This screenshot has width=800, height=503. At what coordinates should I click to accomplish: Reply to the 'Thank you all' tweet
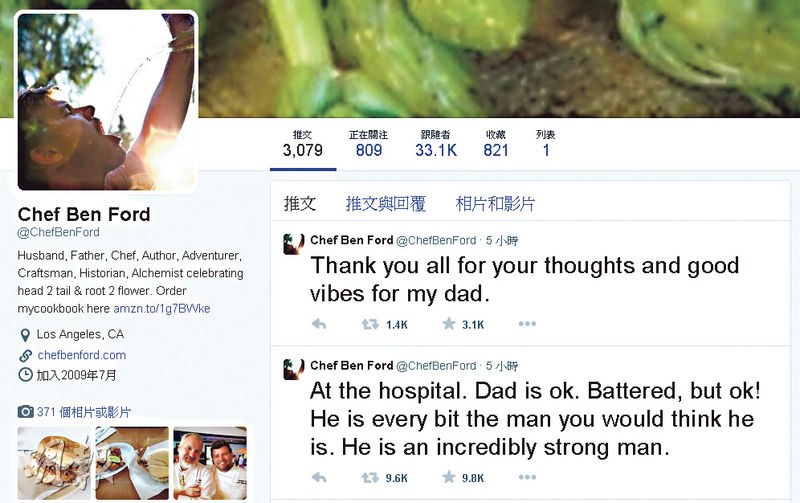pyautogui.click(x=319, y=324)
